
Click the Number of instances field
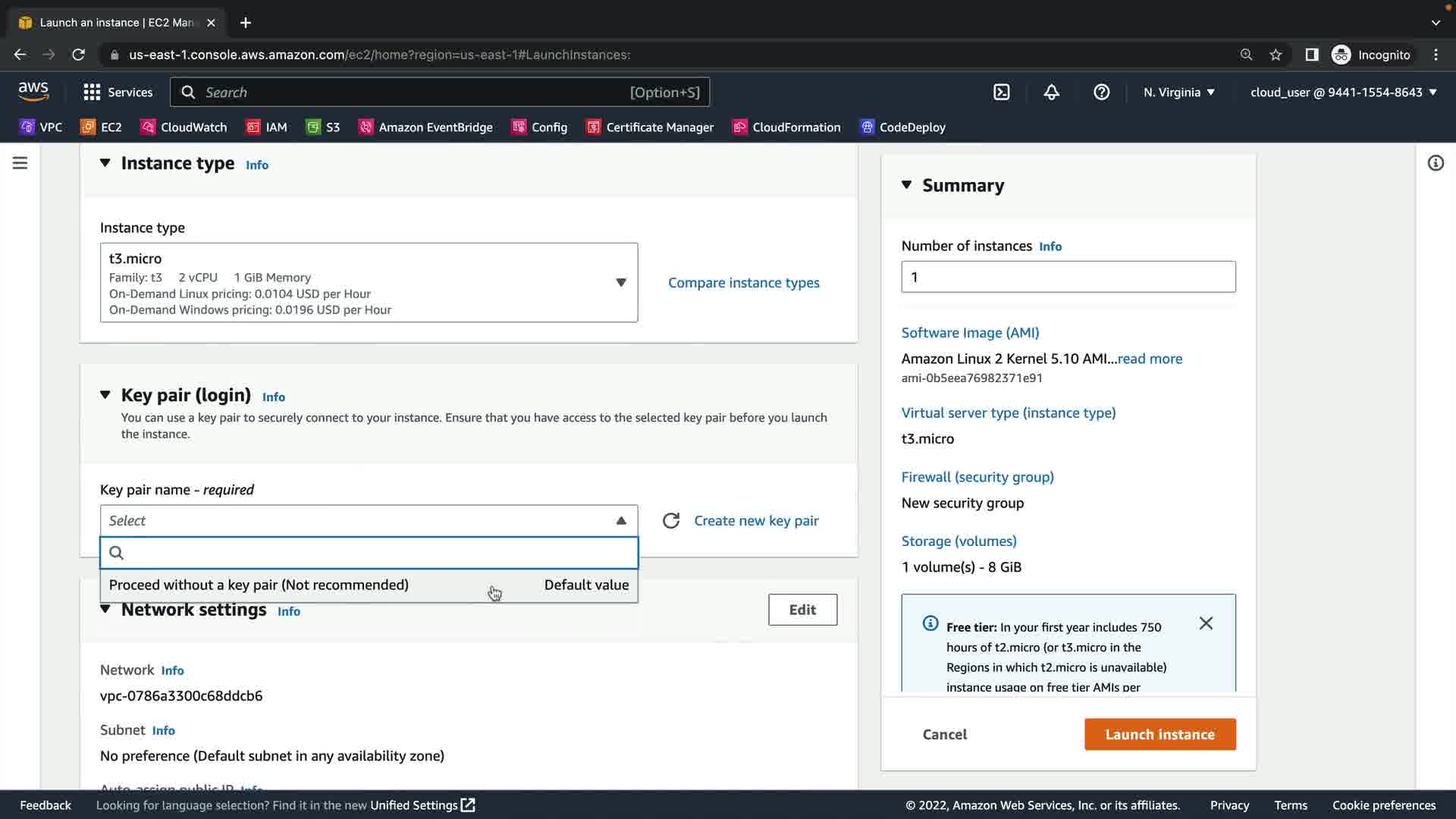[1068, 277]
